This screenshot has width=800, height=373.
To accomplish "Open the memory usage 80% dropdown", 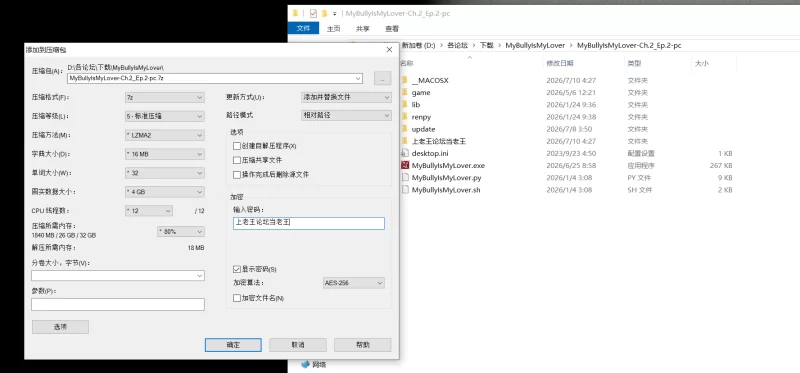I will coord(181,232).
